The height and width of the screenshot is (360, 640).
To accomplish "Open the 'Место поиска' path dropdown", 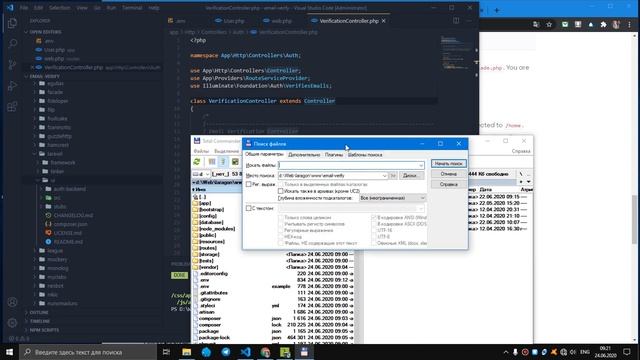I will 384,176.
